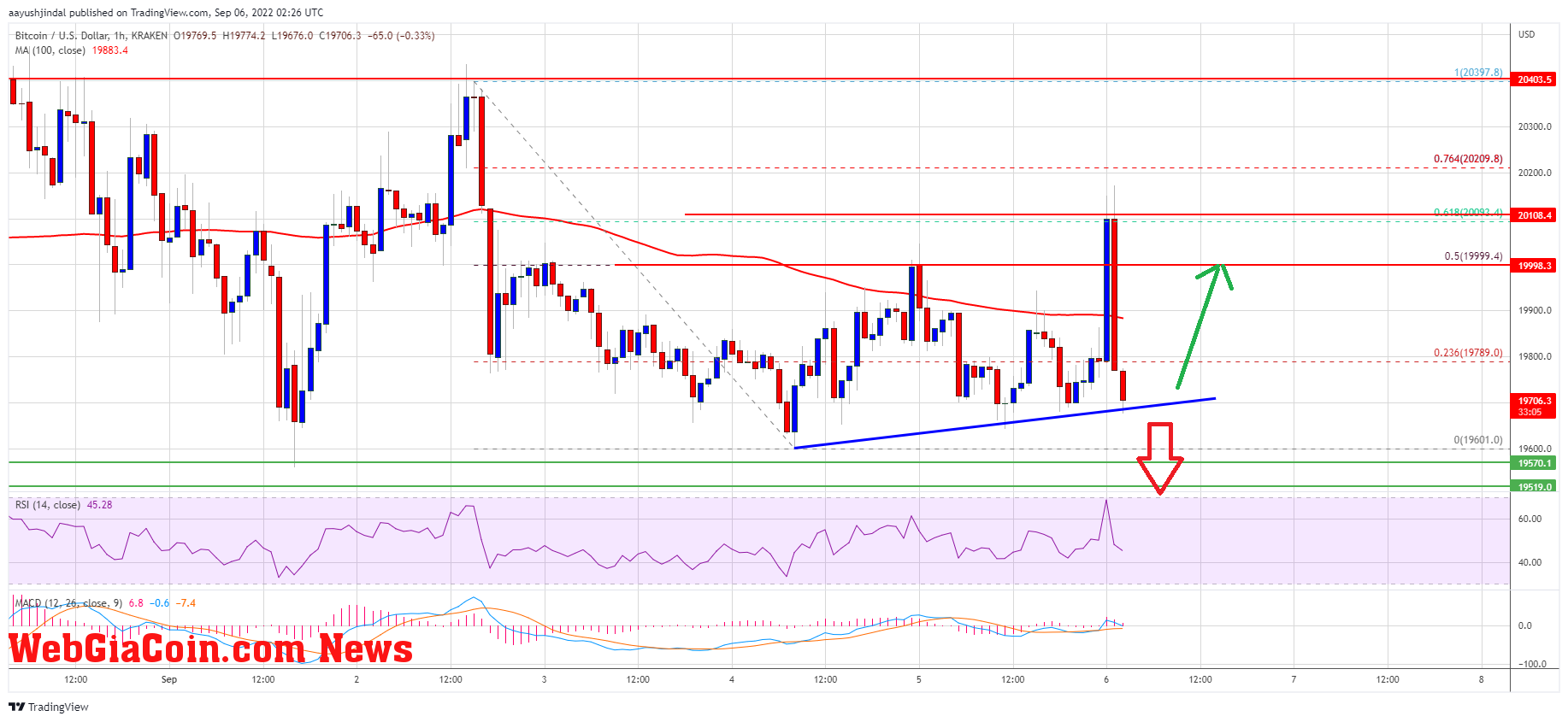The width and height of the screenshot is (1568, 722).
Task: Click the Fibonacci level label 0.5(19999.4)
Action: (1473, 256)
